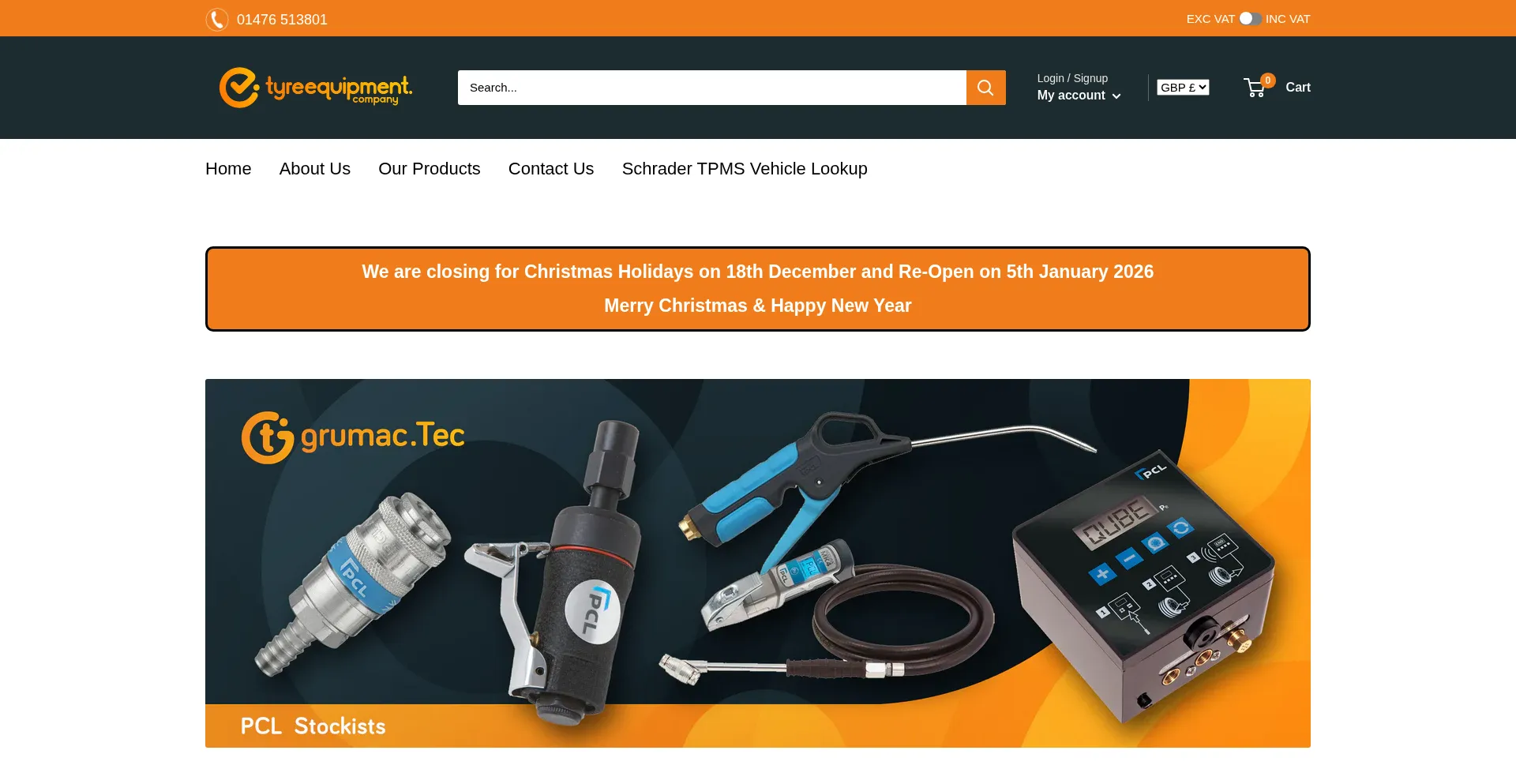Open the GBP £ currency dropdown
The height and width of the screenshot is (784, 1516).
[x=1183, y=87]
